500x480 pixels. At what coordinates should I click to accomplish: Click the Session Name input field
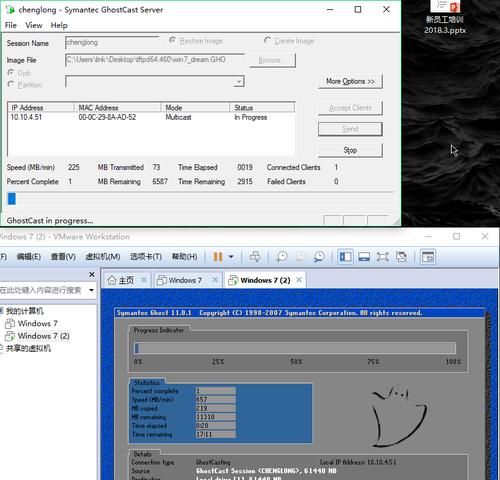coord(112,42)
